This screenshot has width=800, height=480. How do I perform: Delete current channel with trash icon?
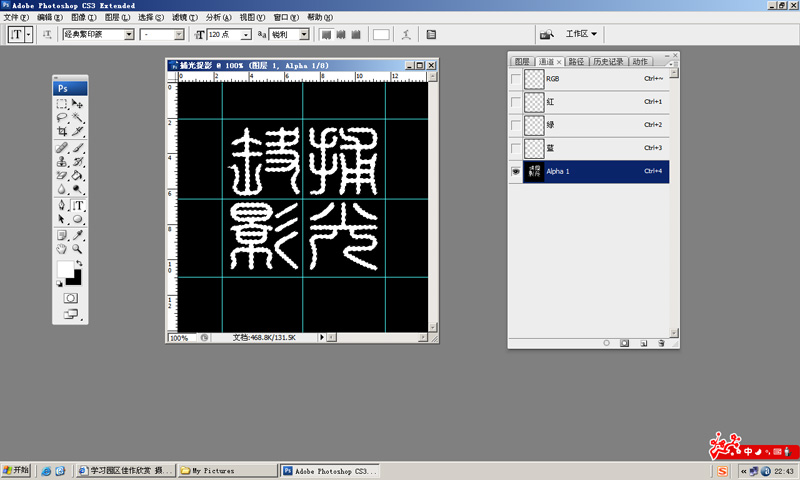660,343
